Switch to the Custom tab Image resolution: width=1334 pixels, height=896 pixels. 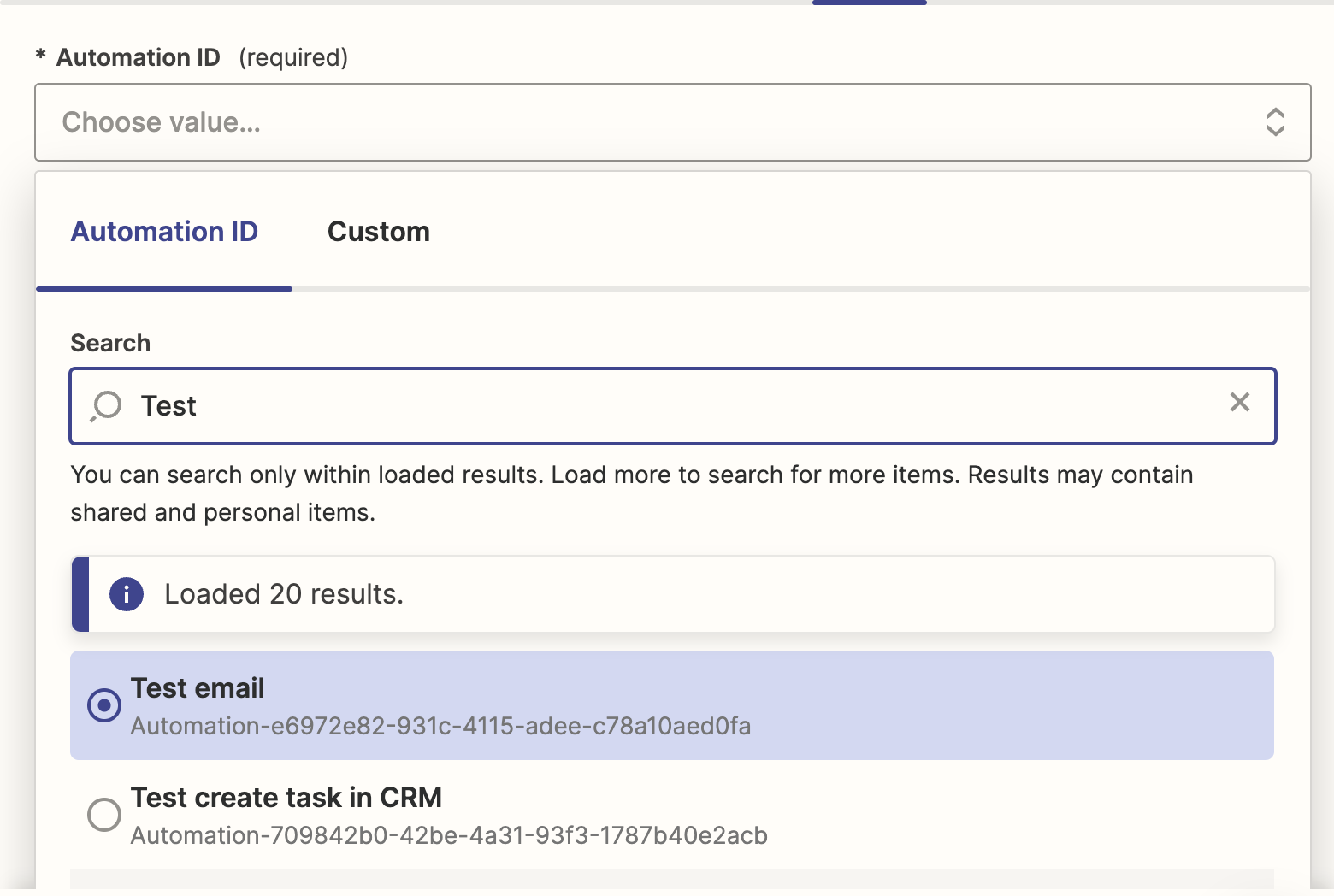(378, 232)
